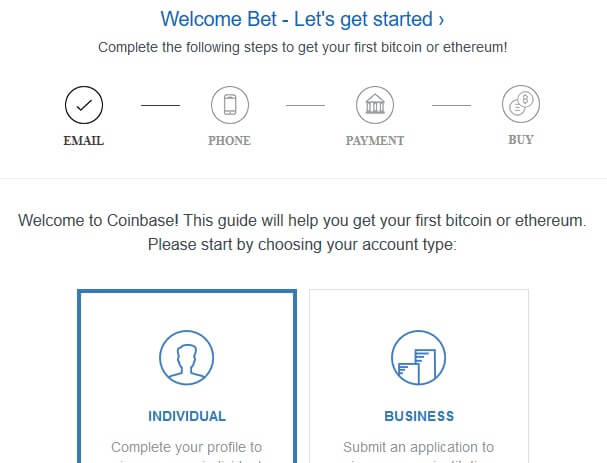
Task: Click the BUSINESS title text
Action: 419,416
